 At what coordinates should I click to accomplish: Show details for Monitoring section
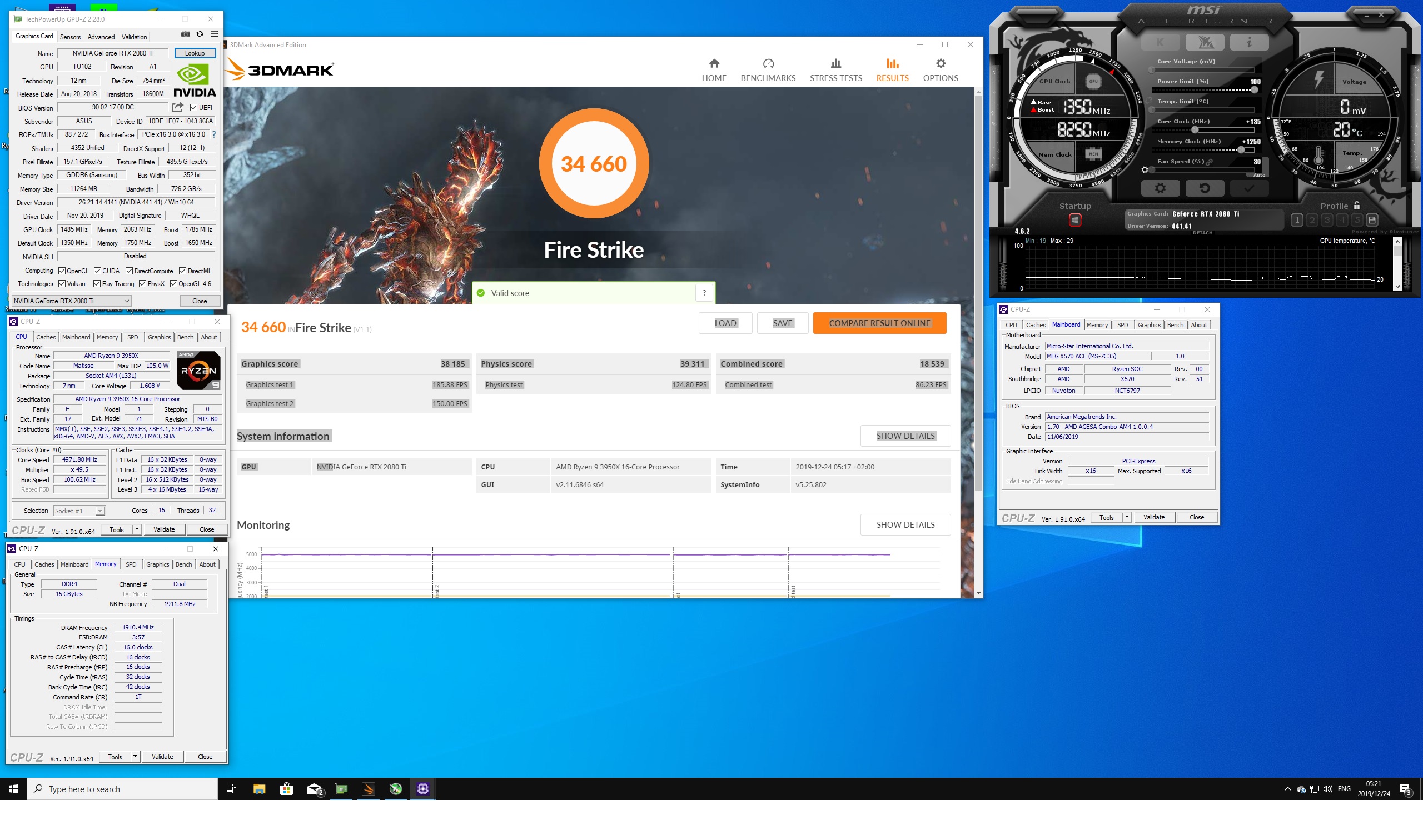905,524
